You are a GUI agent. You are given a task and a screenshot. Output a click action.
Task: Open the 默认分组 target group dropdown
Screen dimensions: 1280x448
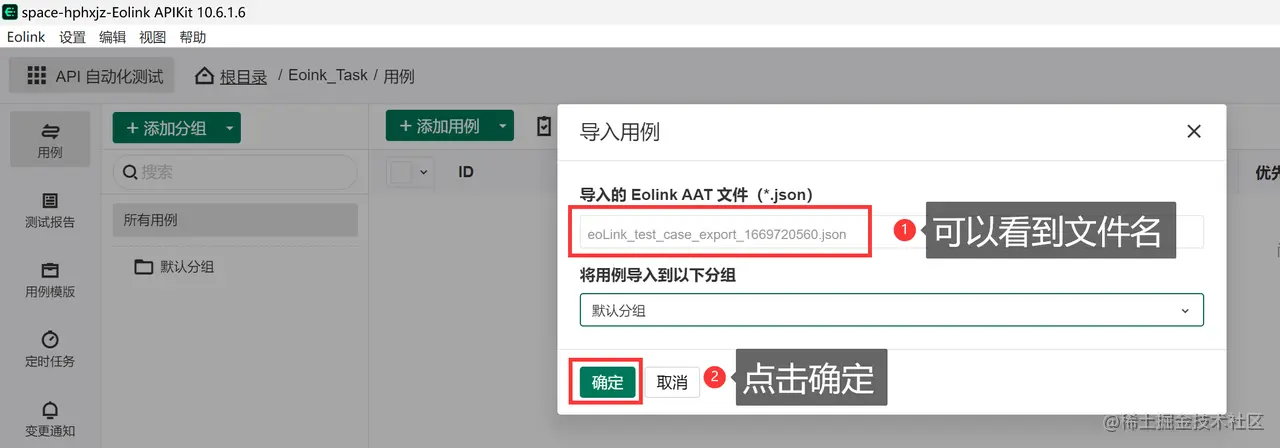[x=892, y=310]
